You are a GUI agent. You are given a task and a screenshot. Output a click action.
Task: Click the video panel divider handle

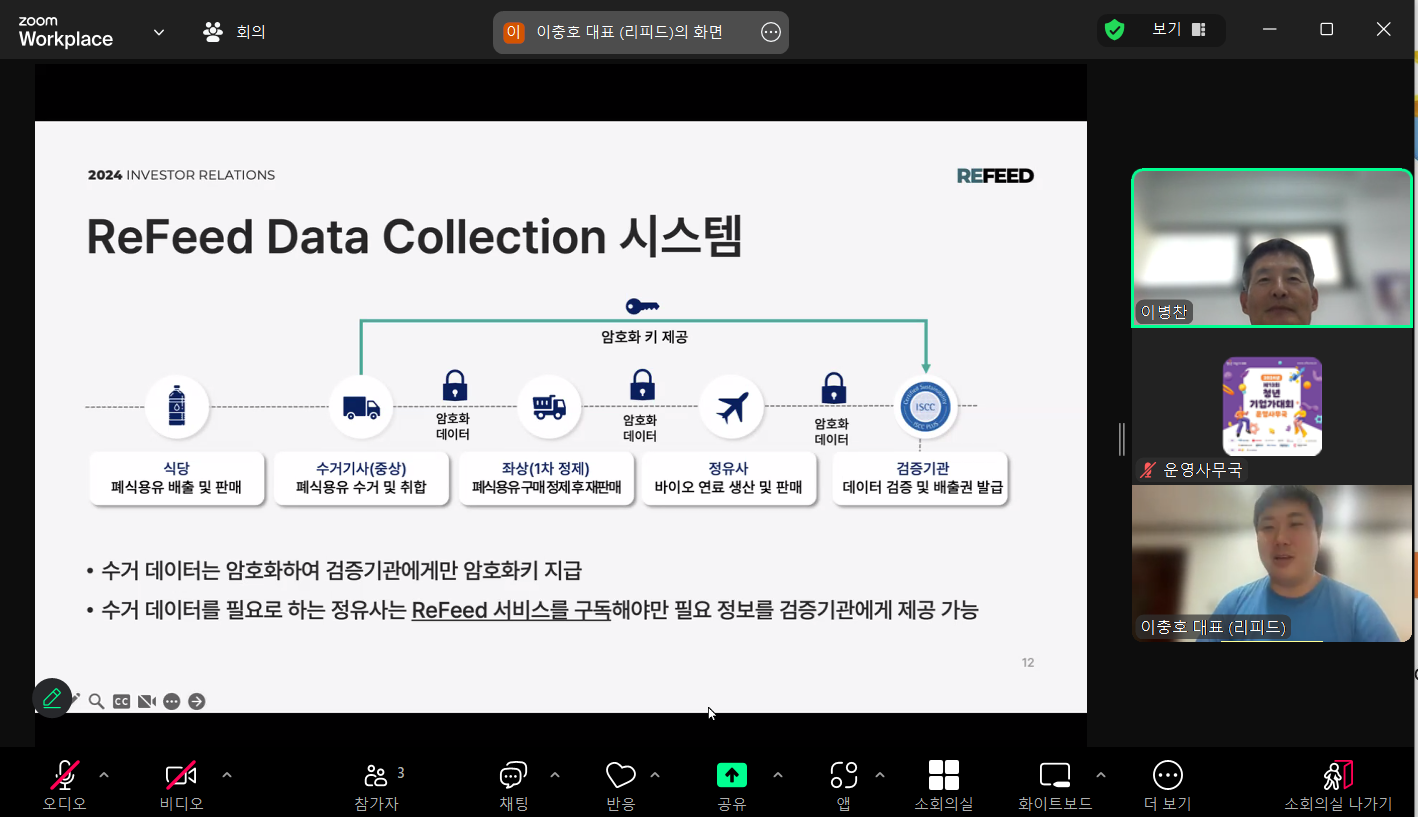(1122, 439)
